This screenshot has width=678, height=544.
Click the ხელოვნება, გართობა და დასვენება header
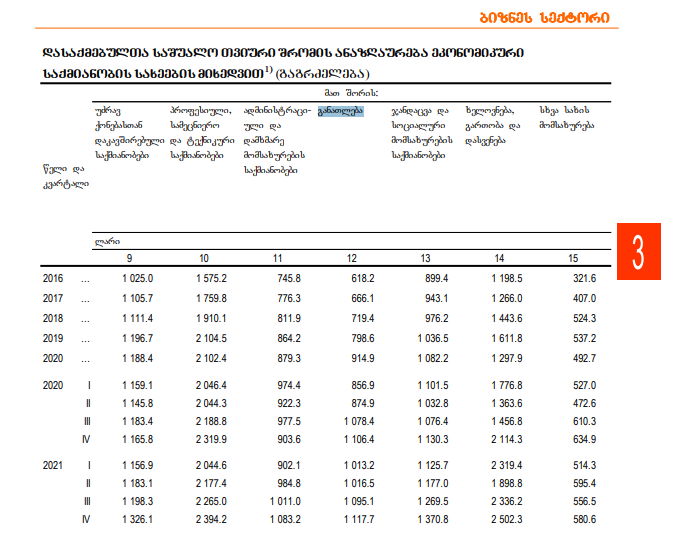(x=494, y=125)
